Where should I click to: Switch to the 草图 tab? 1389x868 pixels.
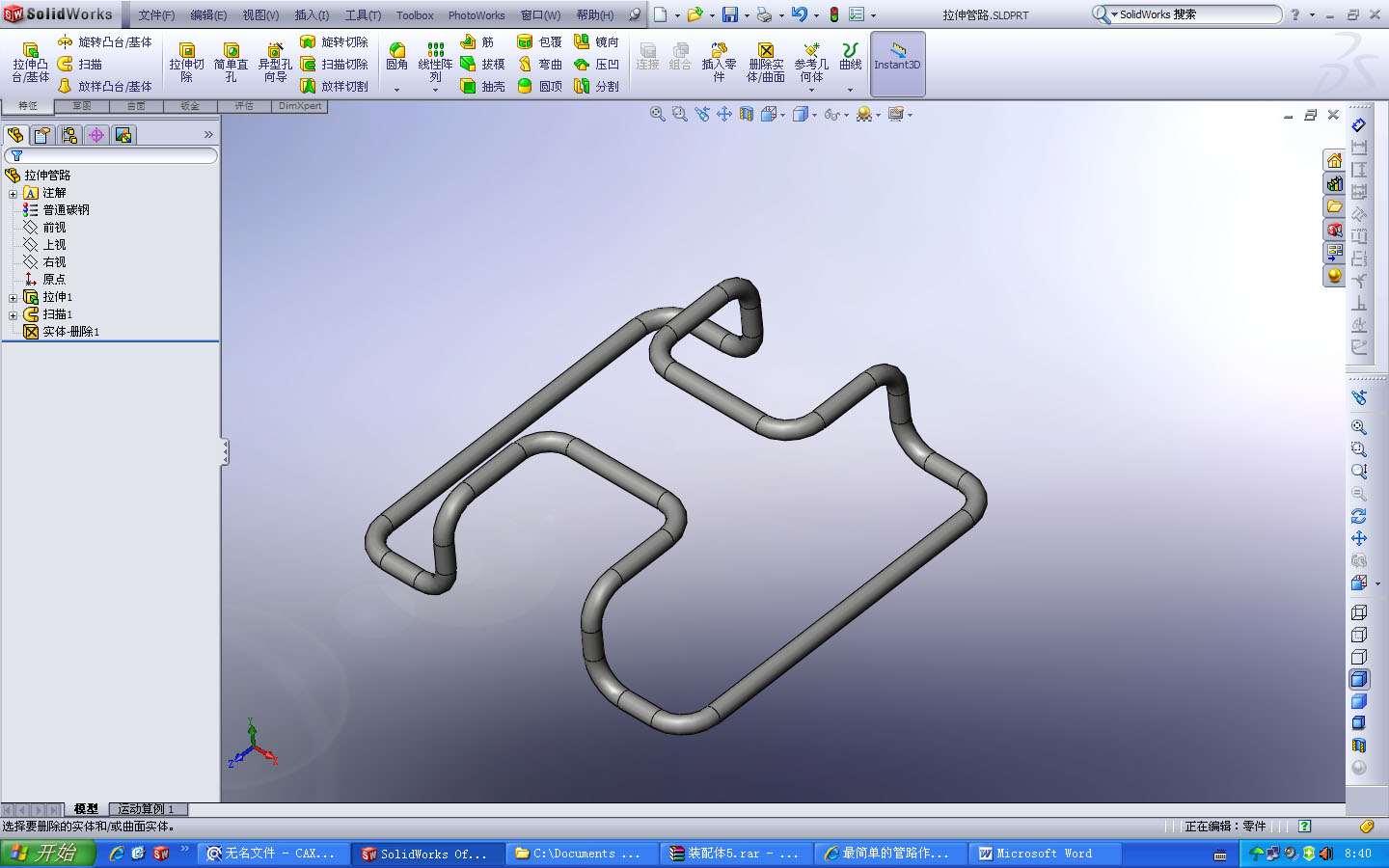tap(82, 106)
